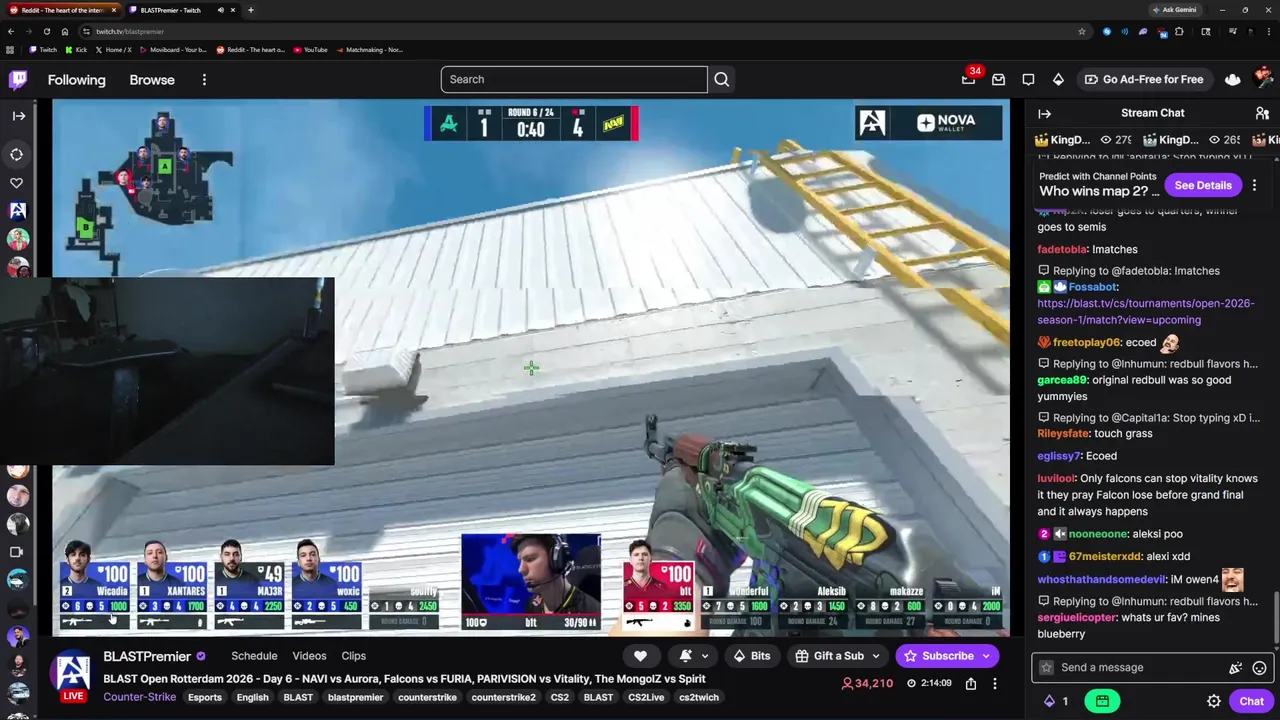The image size is (1280, 720).
Task: Follow heart button under the stream
Action: [640, 656]
